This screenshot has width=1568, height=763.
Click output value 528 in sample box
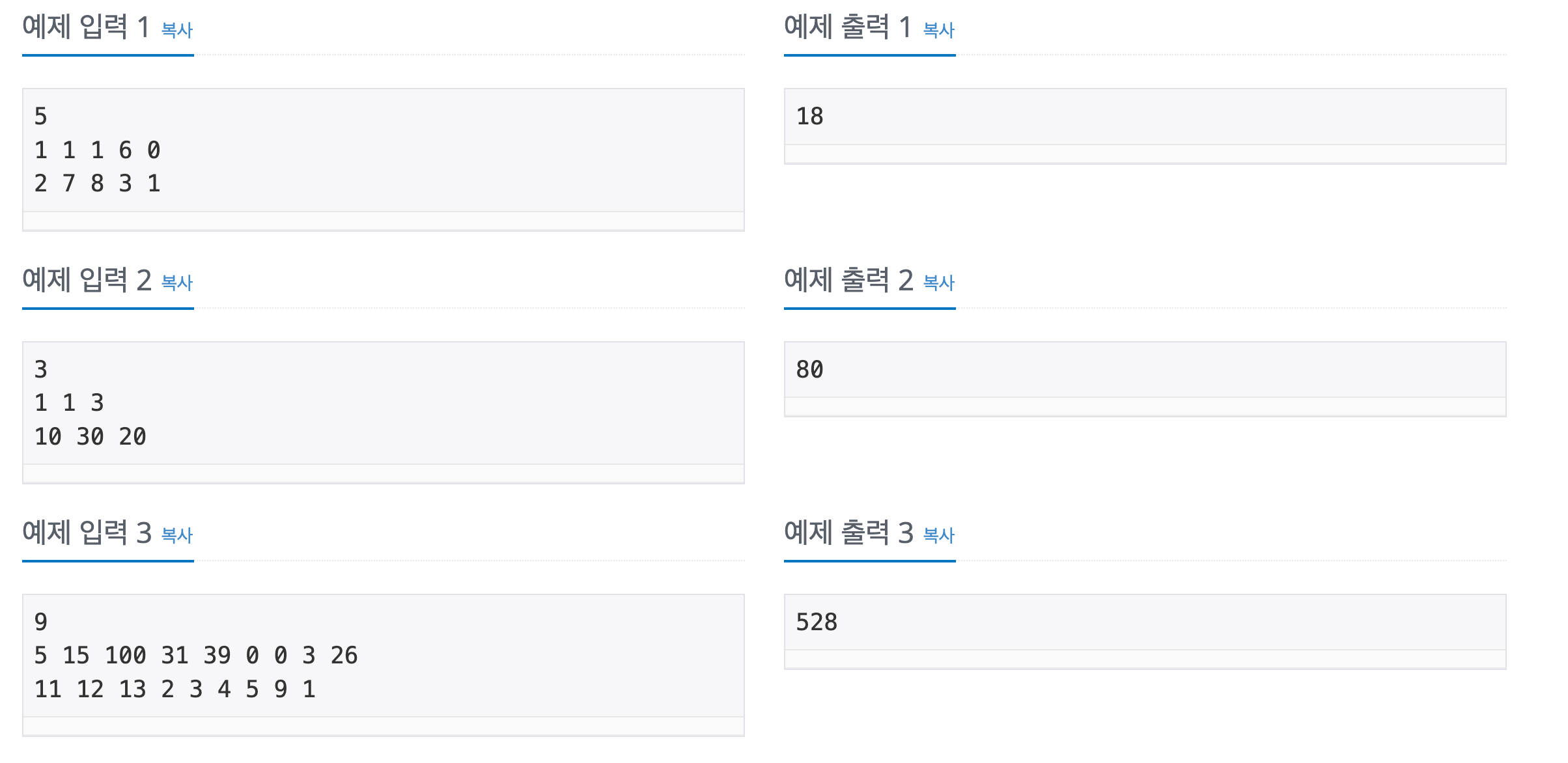pyautogui.click(x=817, y=622)
